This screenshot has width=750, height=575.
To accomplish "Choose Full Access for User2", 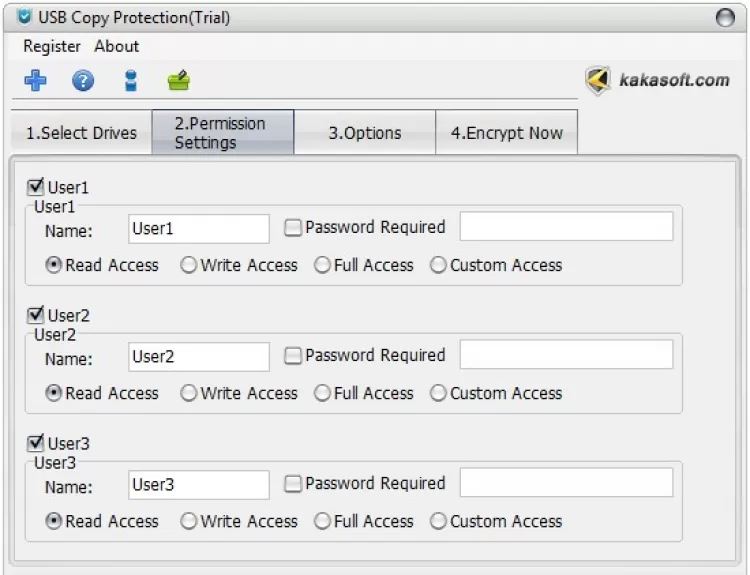I will click(x=322, y=394).
